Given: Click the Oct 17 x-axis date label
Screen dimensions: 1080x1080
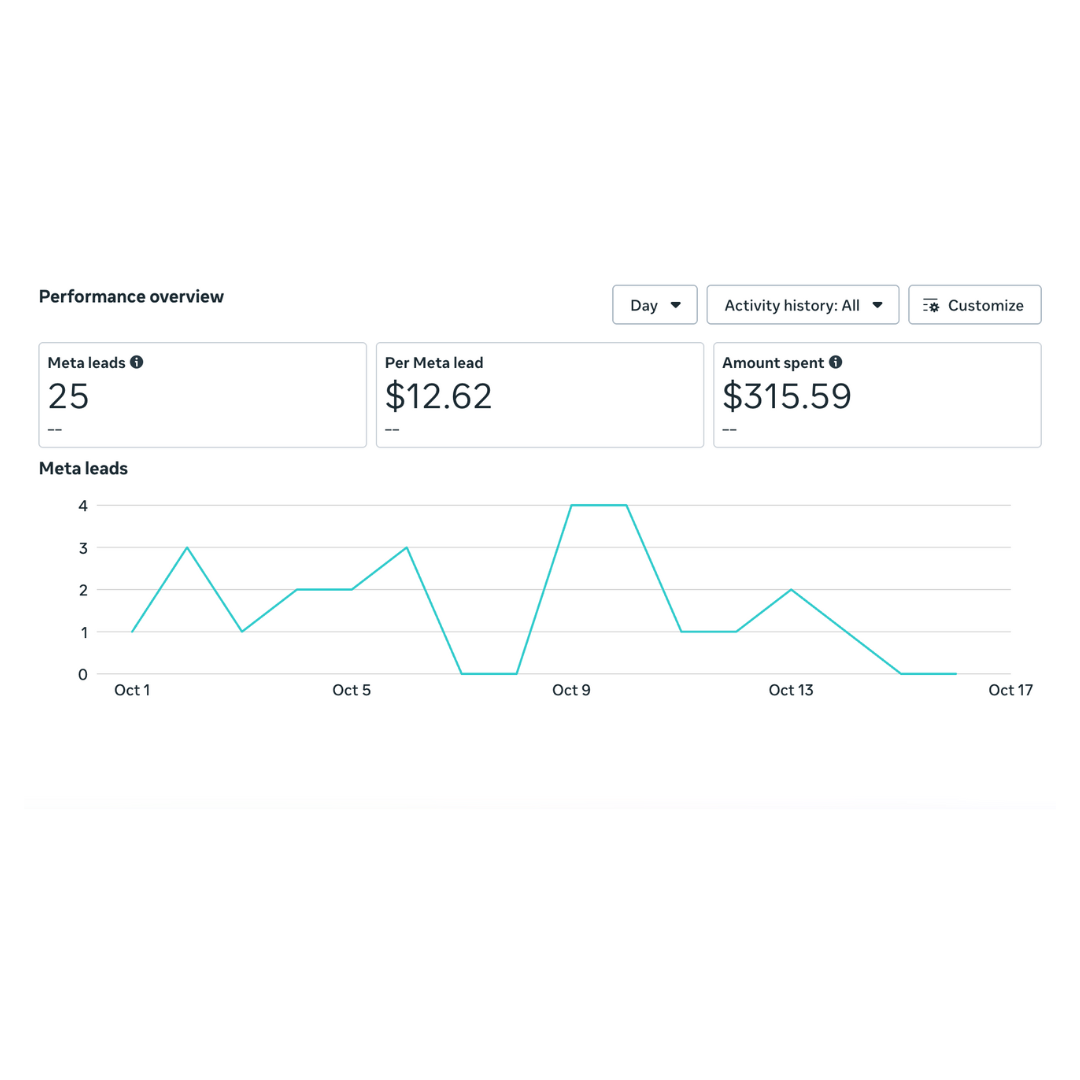Looking at the screenshot, I should point(1010,690).
